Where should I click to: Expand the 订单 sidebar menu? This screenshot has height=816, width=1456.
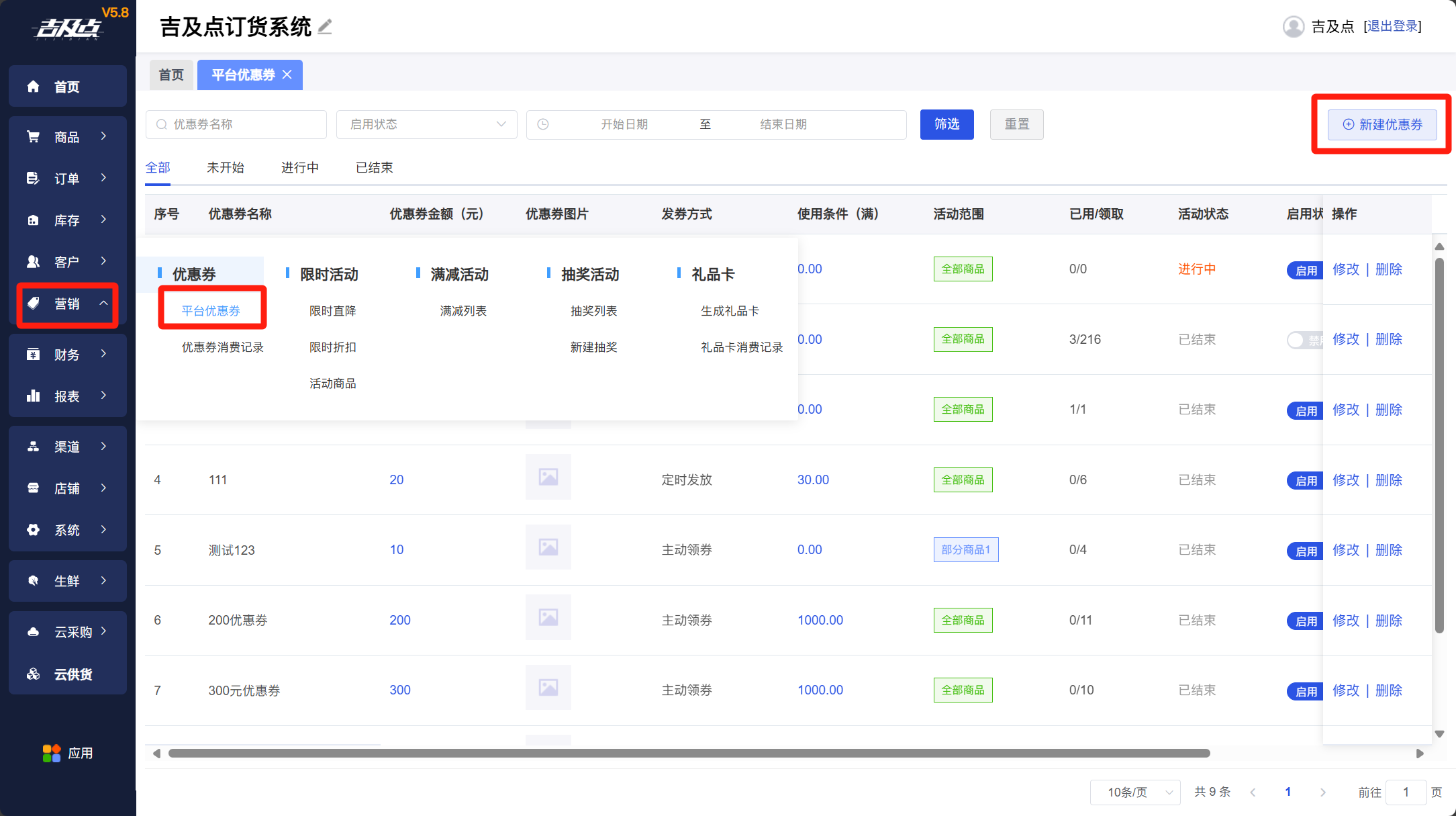(67, 179)
